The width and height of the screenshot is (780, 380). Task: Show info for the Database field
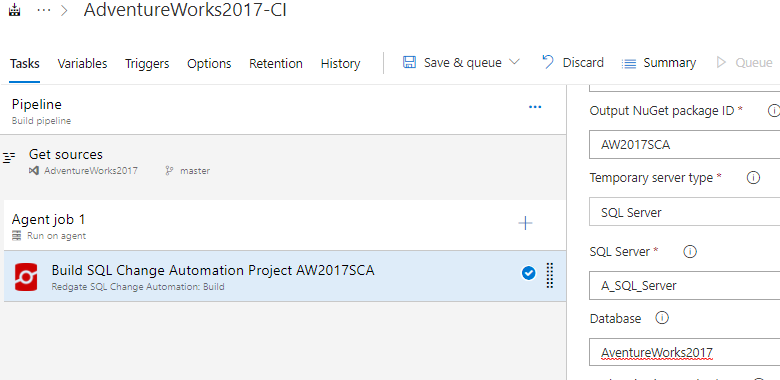pyautogui.click(x=662, y=318)
